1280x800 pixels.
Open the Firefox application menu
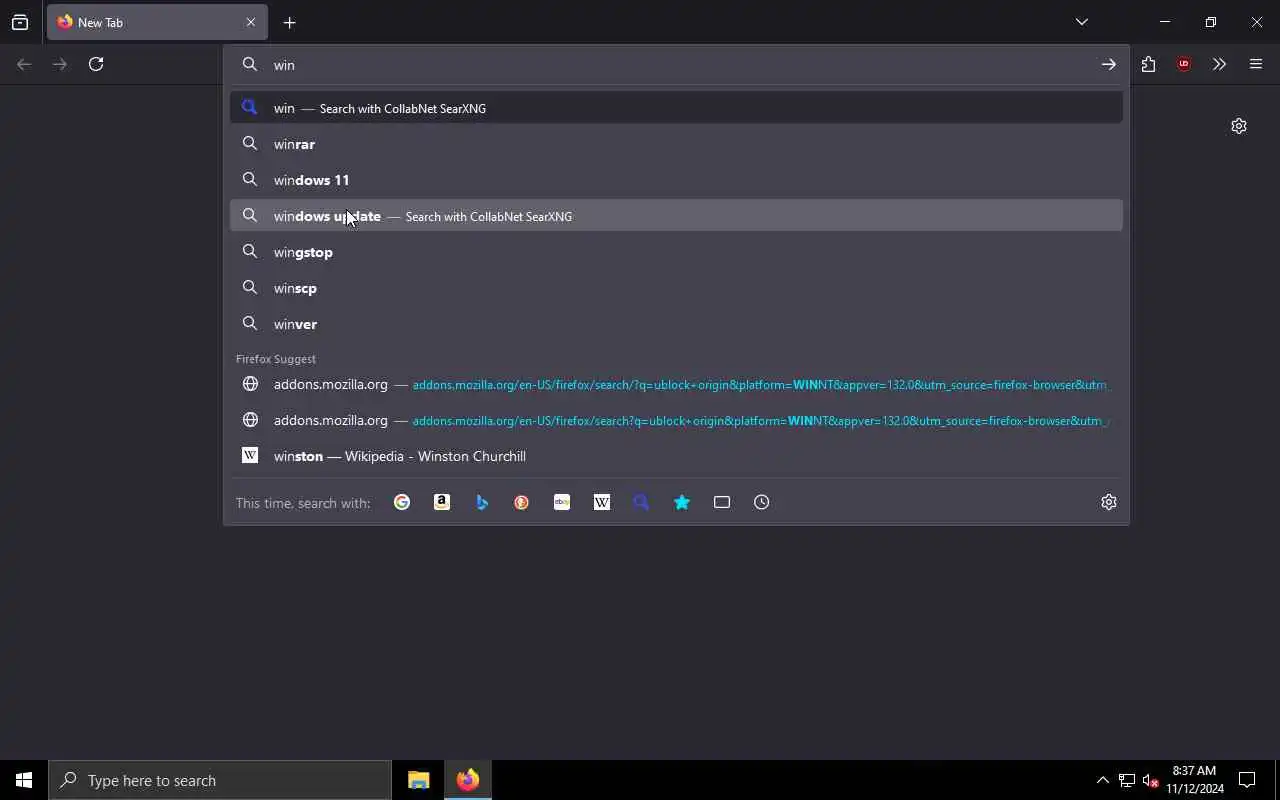(1256, 64)
